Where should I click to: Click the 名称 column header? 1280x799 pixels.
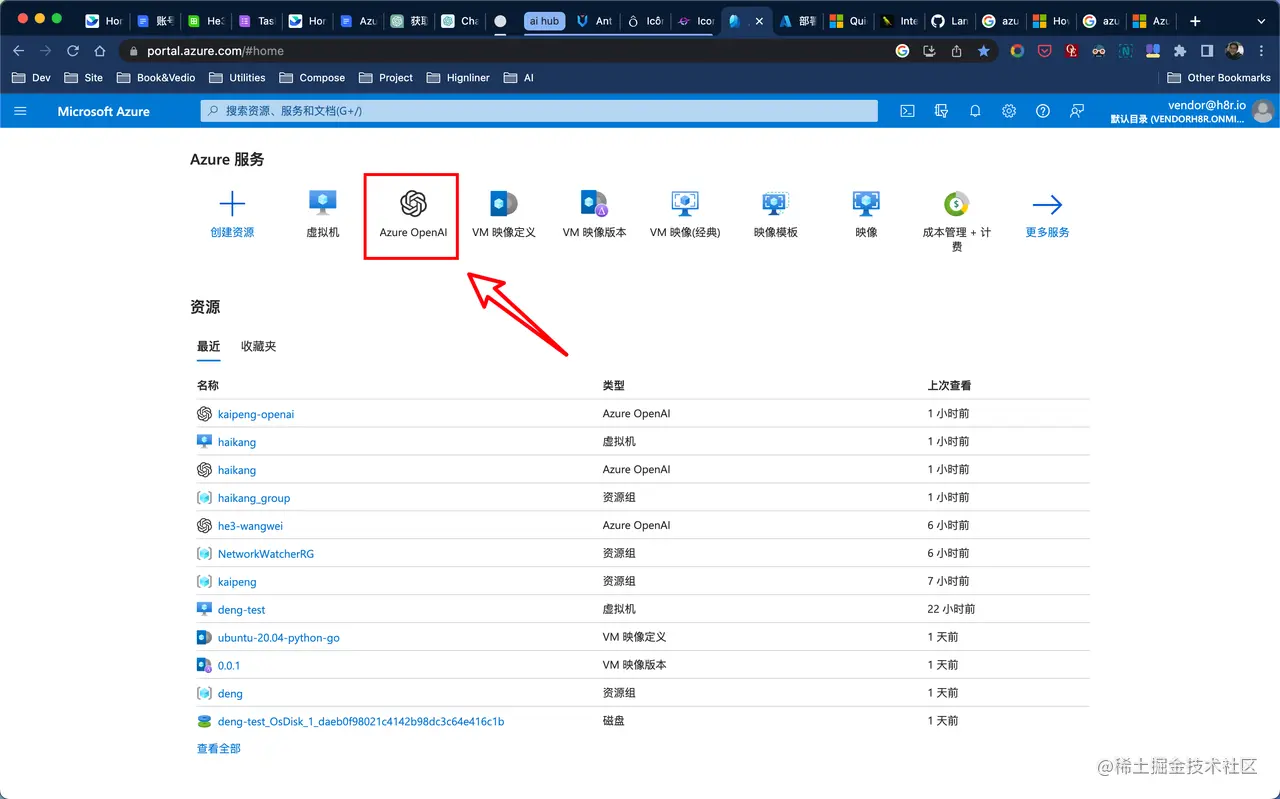(x=208, y=385)
